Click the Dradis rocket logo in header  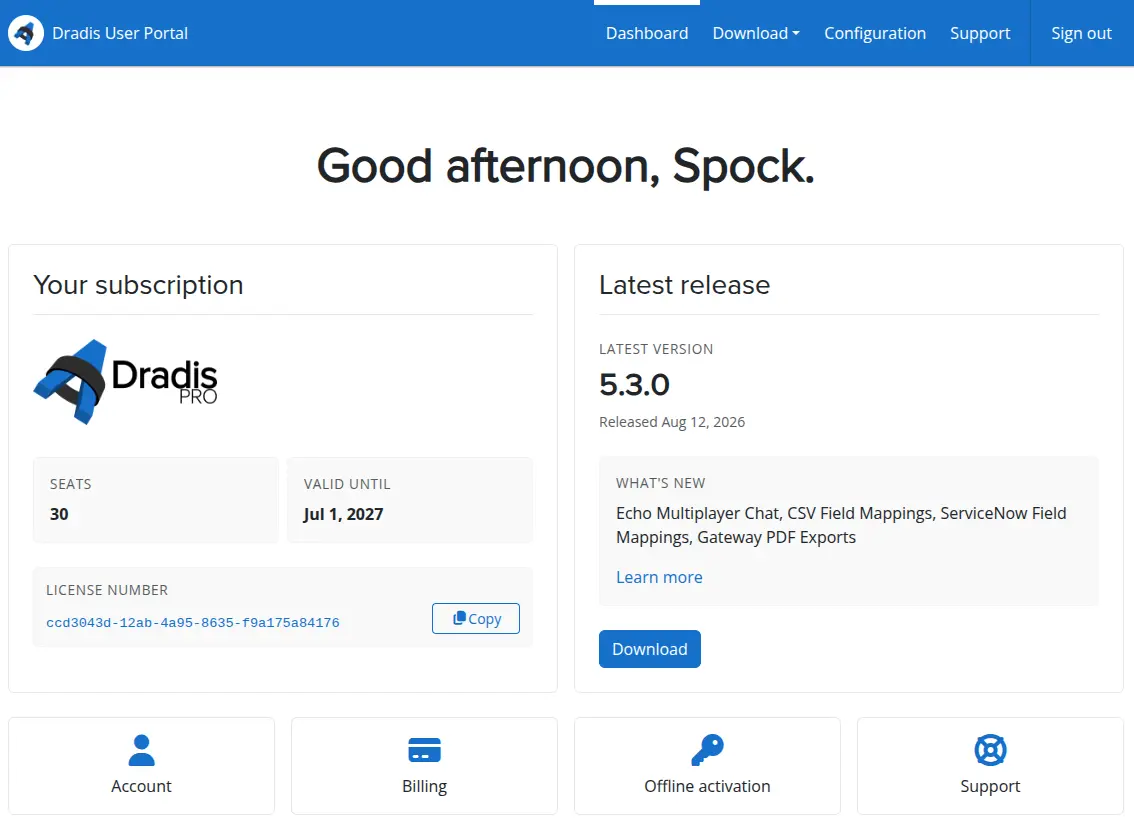pos(25,33)
